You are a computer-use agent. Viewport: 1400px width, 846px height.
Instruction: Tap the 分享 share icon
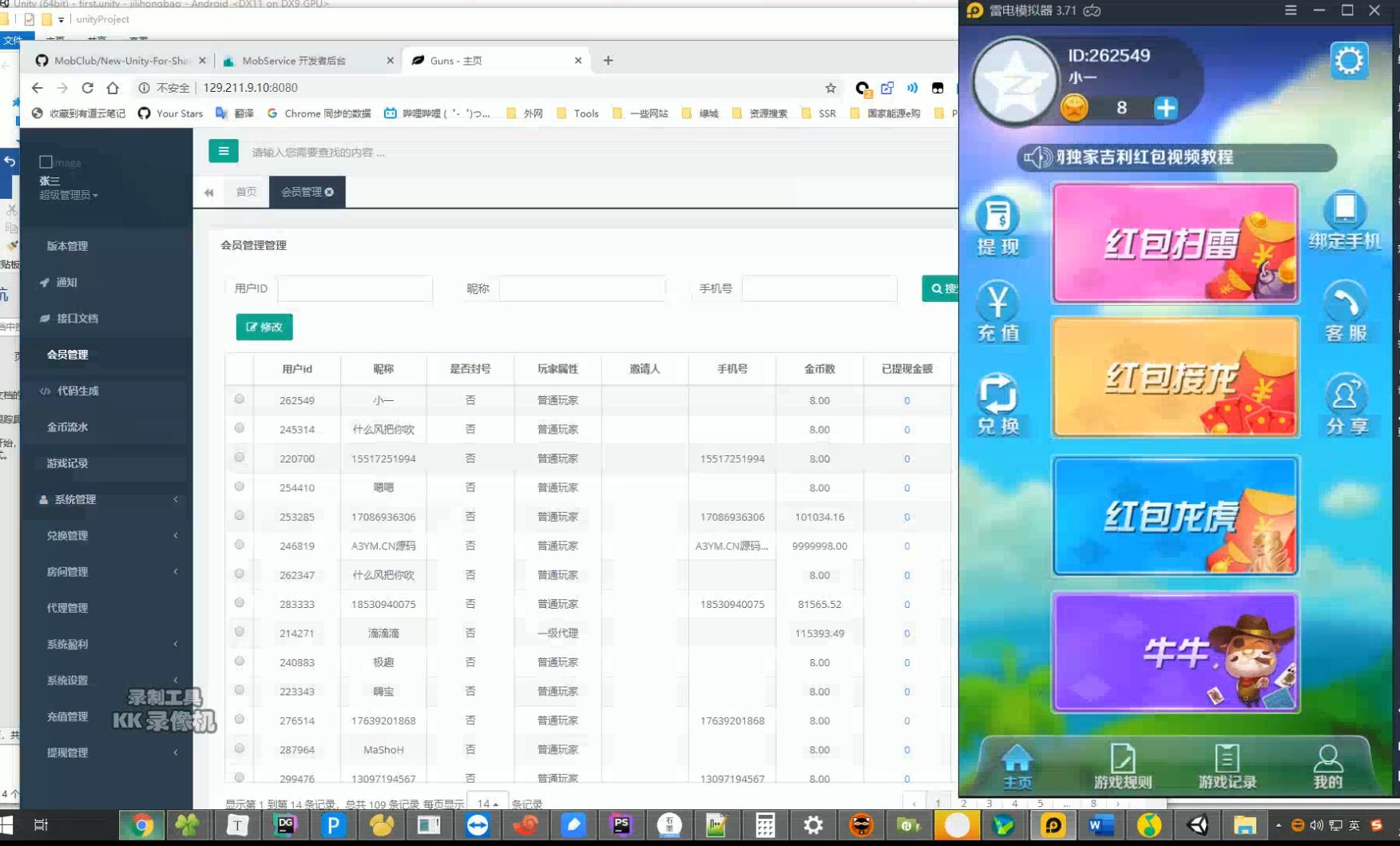coord(1346,404)
